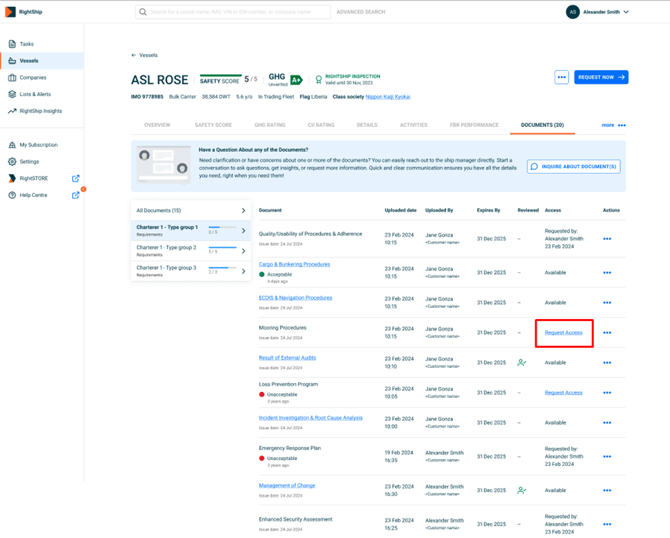
Task: Click the RightShip logo icon
Action: pos(11,12)
